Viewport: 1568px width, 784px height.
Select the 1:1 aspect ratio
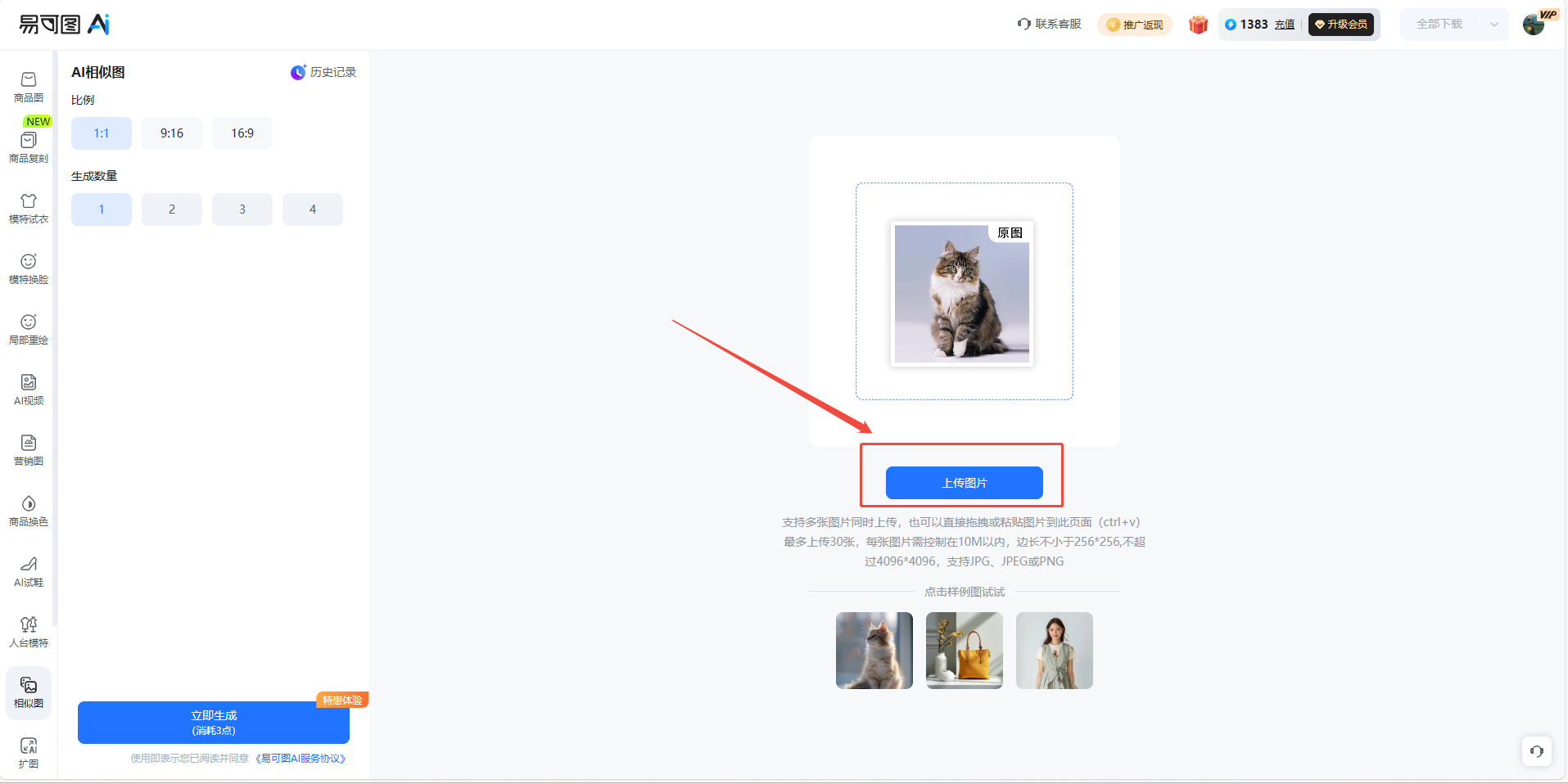(102, 133)
